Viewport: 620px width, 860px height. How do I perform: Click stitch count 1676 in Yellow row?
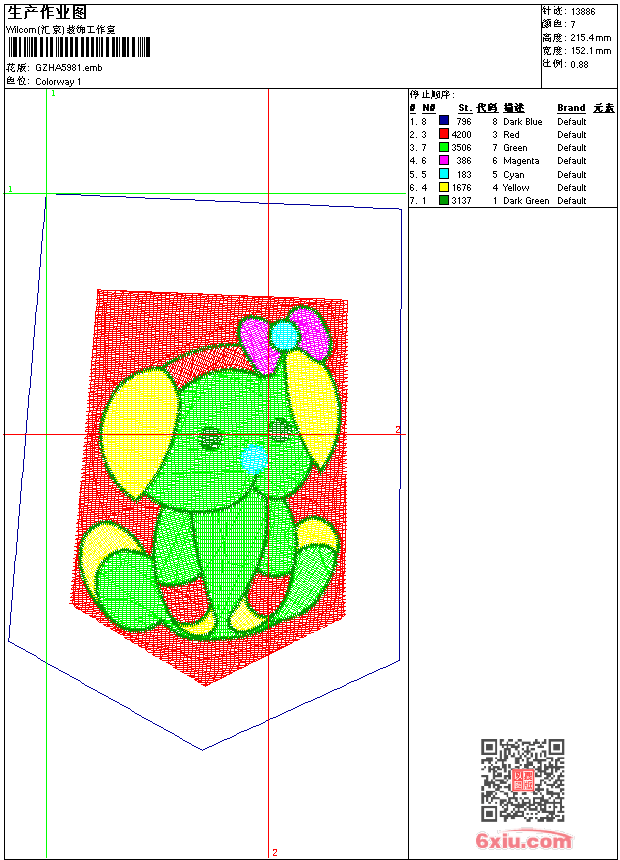pos(461,188)
